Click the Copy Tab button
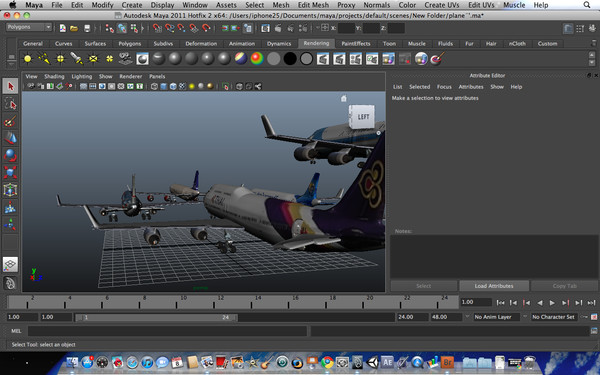Viewport: 600px width, 375px height. [x=564, y=286]
